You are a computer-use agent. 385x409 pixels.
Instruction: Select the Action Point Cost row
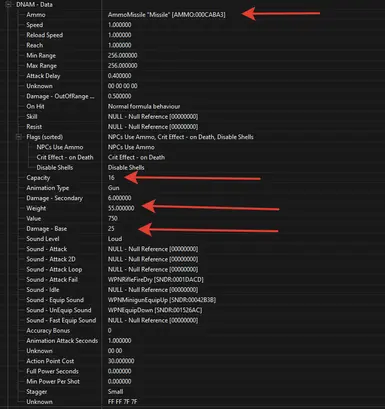[192, 361]
